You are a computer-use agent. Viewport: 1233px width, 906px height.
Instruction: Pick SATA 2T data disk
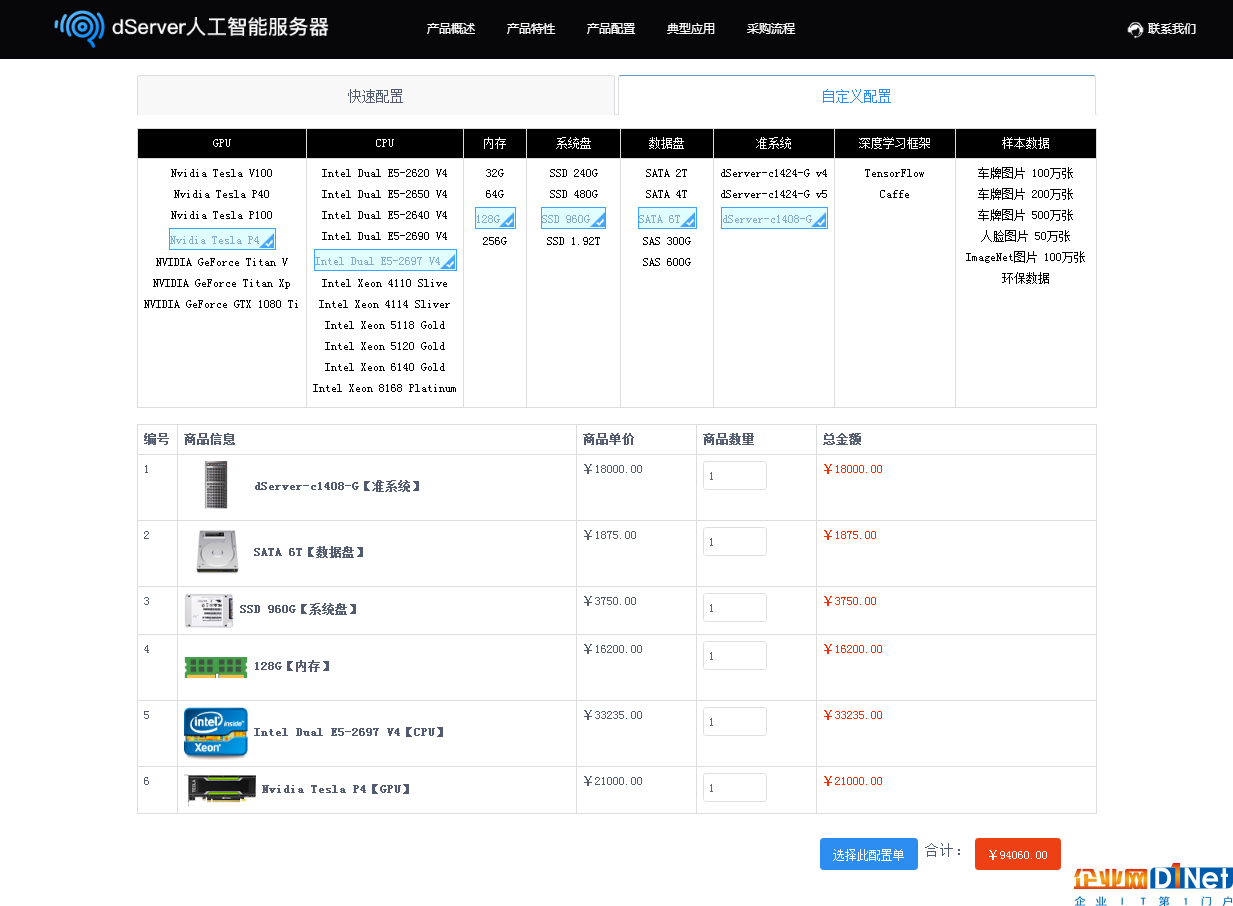tap(667, 173)
